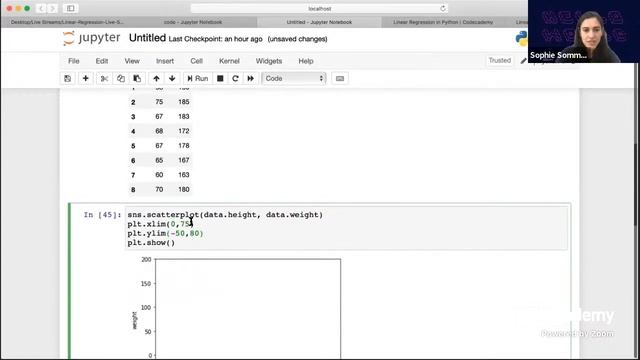
Task: Click Sophie Somm... video thumbnail
Action: click(x=584, y=31)
